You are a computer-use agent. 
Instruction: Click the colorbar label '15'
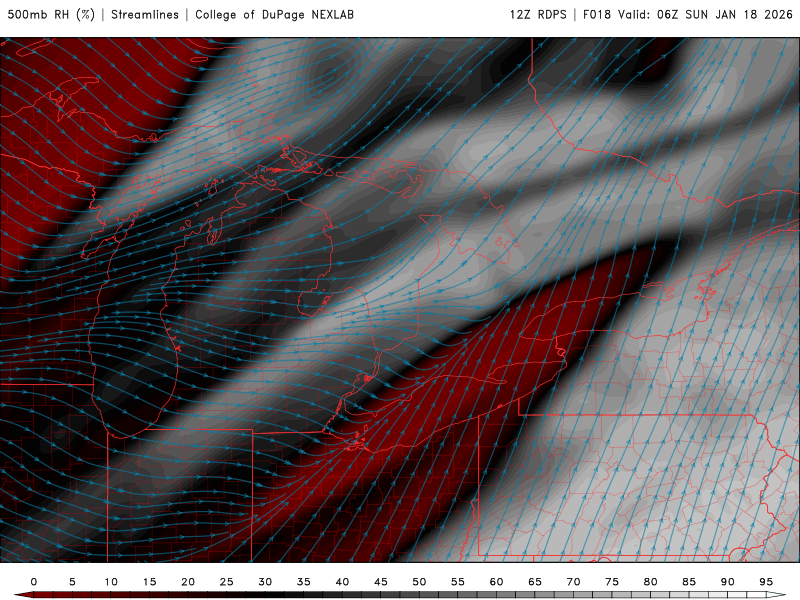tap(149, 582)
